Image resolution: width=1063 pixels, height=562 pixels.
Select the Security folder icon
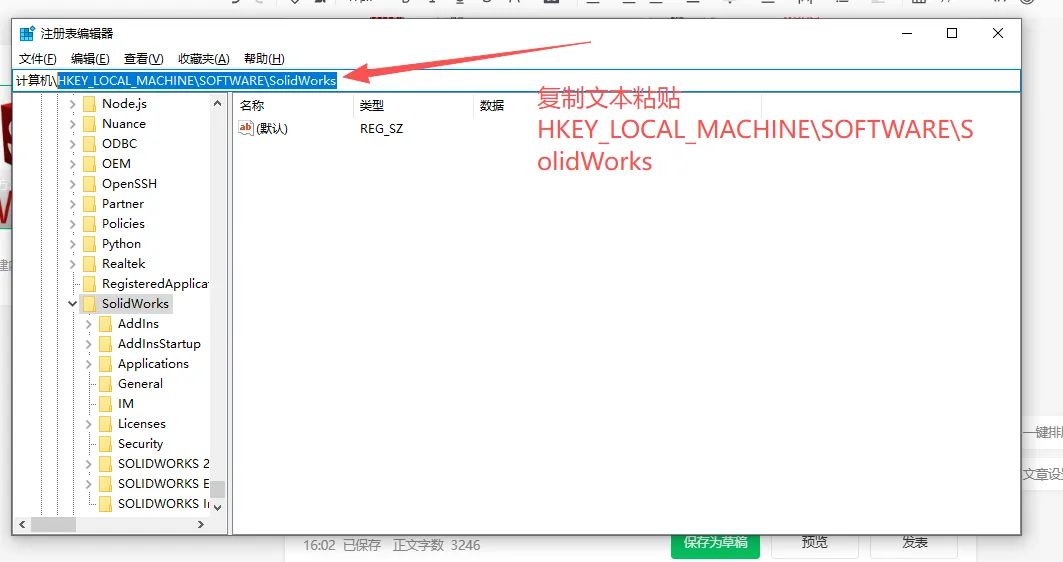coord(105,445)
